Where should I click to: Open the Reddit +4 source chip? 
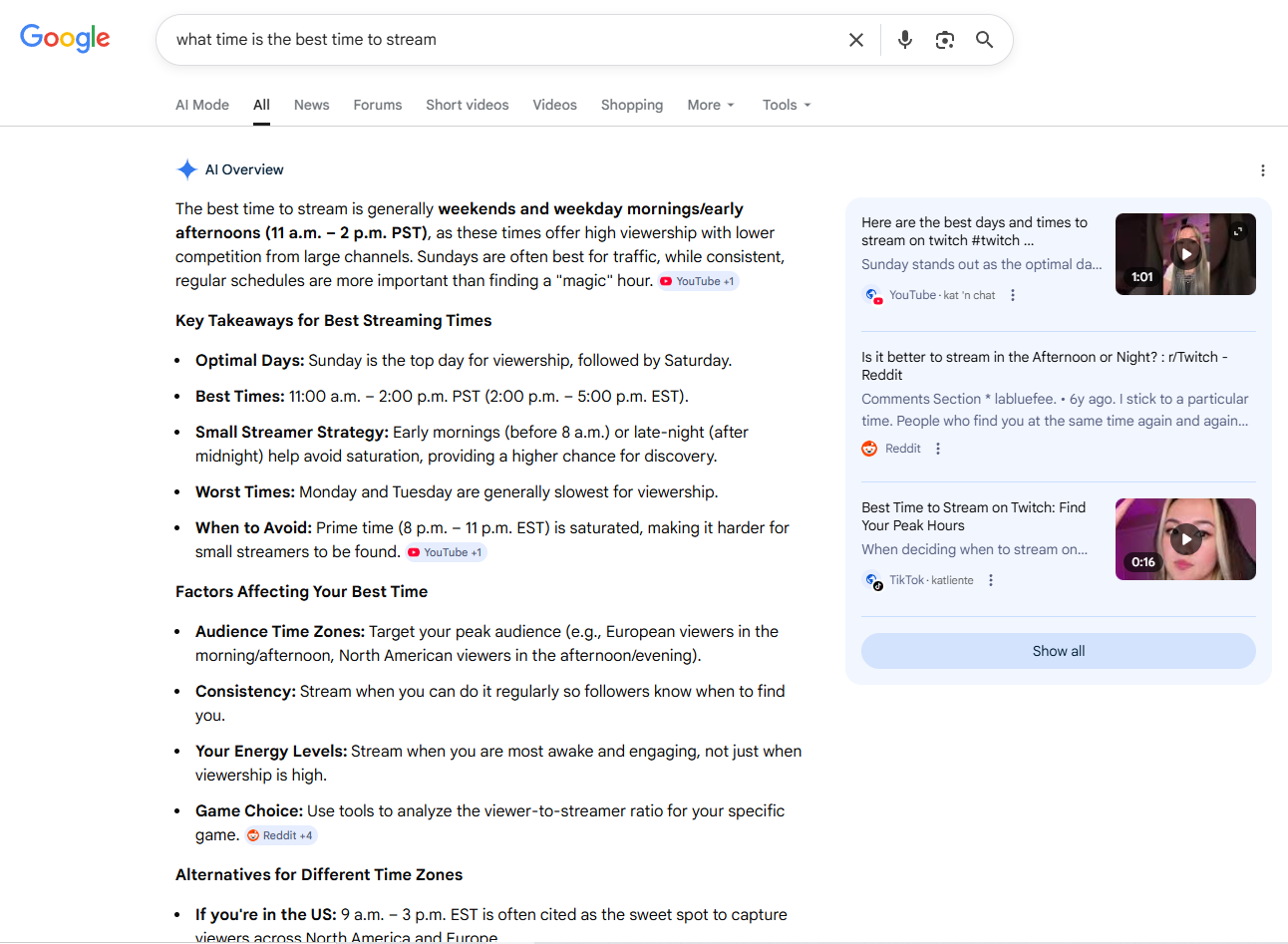pyautogui.click(x=282, y=835)
